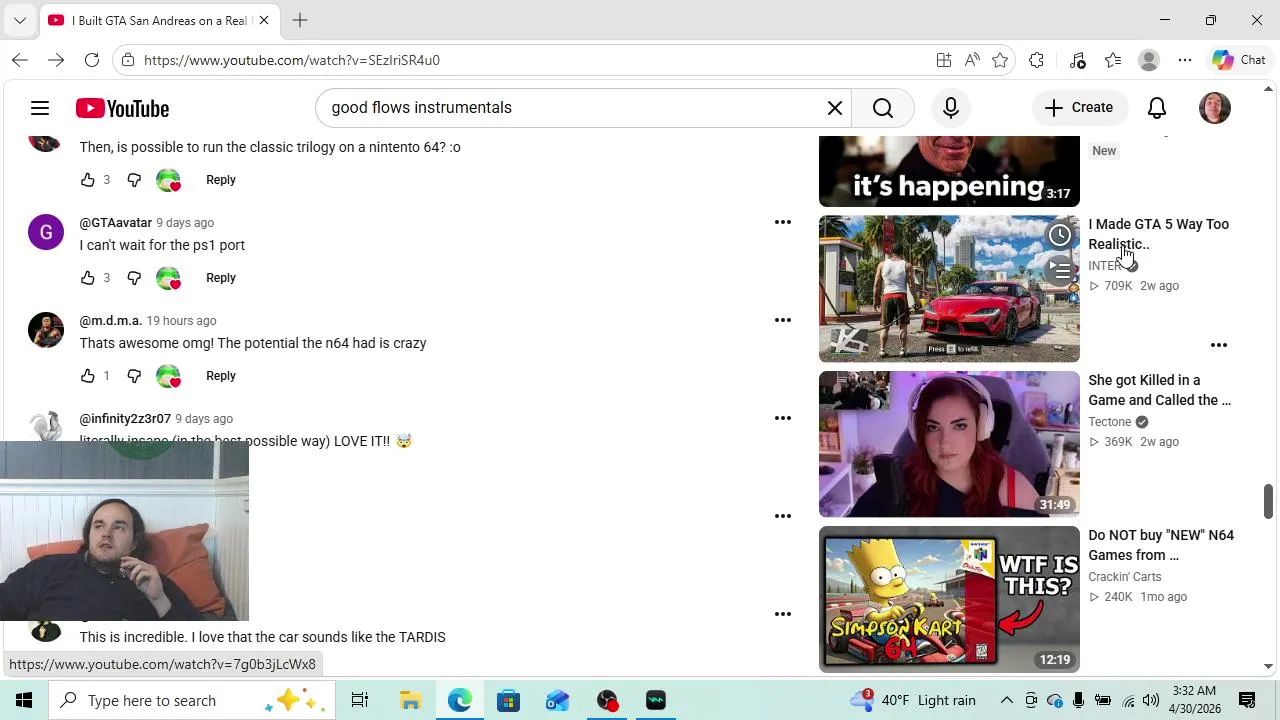Screen dimensions: 1280x720
Task: Open 'She got Killed in a Game' video title
Action: pyautogui.click(x=1160, y=390)
